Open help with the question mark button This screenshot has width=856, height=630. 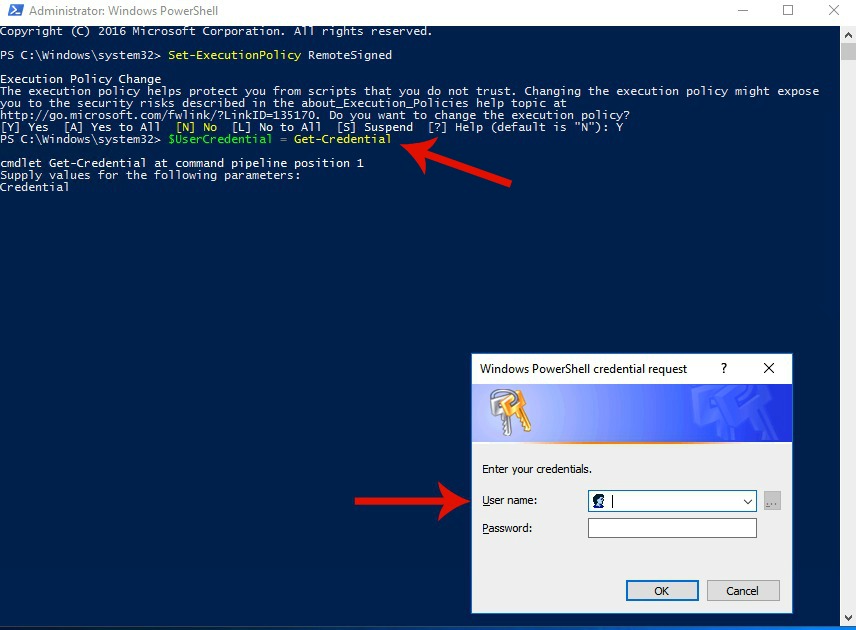pos(724,368)
